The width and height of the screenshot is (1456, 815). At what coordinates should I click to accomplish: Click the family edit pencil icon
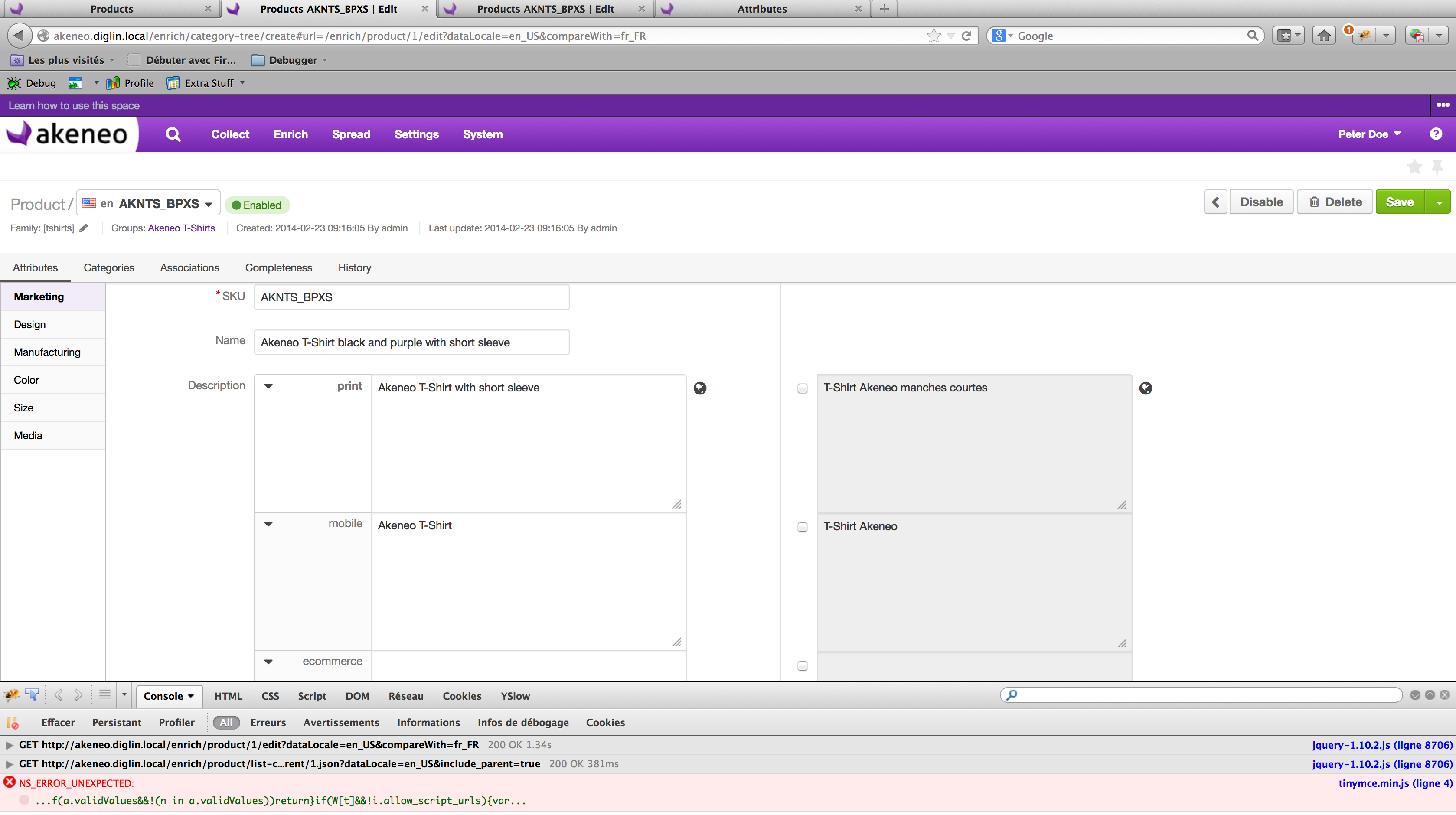tap(87, 228)
